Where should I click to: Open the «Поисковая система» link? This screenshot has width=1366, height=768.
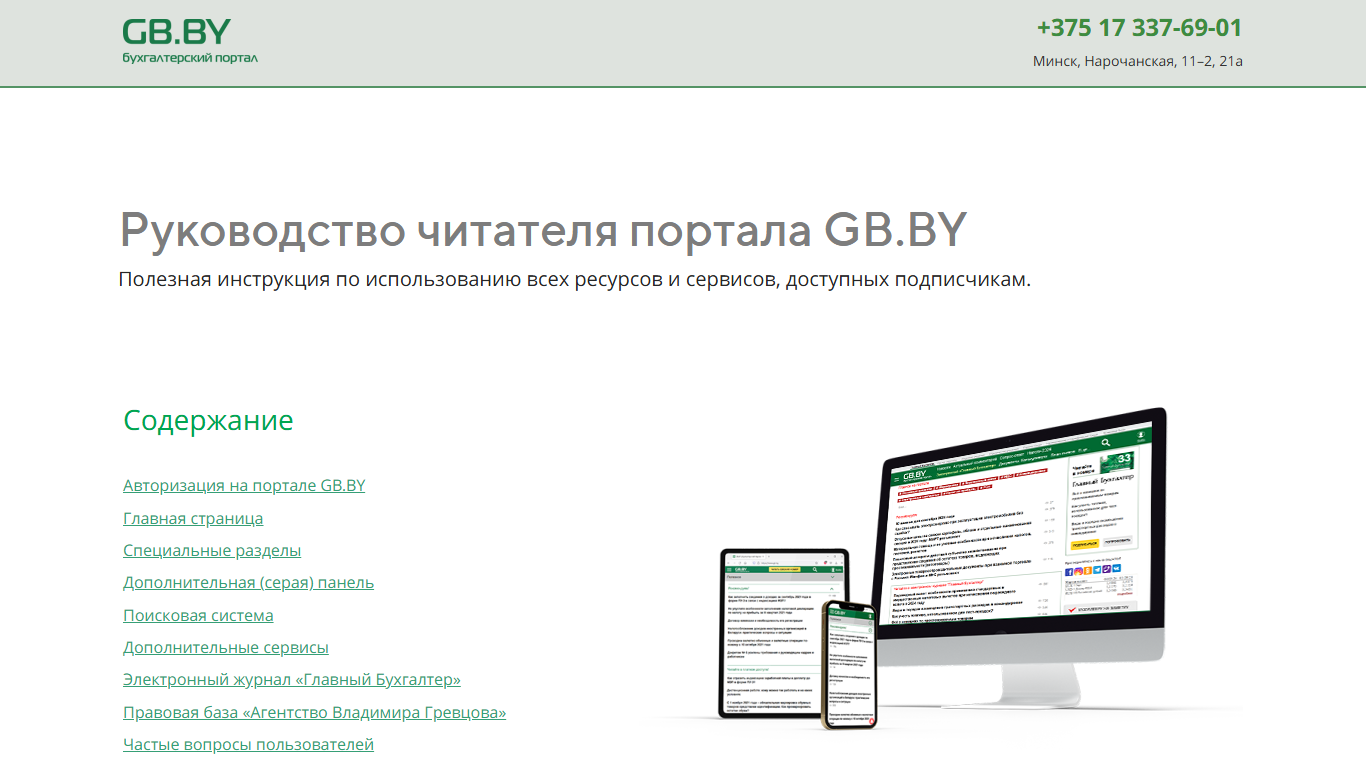coord(198,615)
